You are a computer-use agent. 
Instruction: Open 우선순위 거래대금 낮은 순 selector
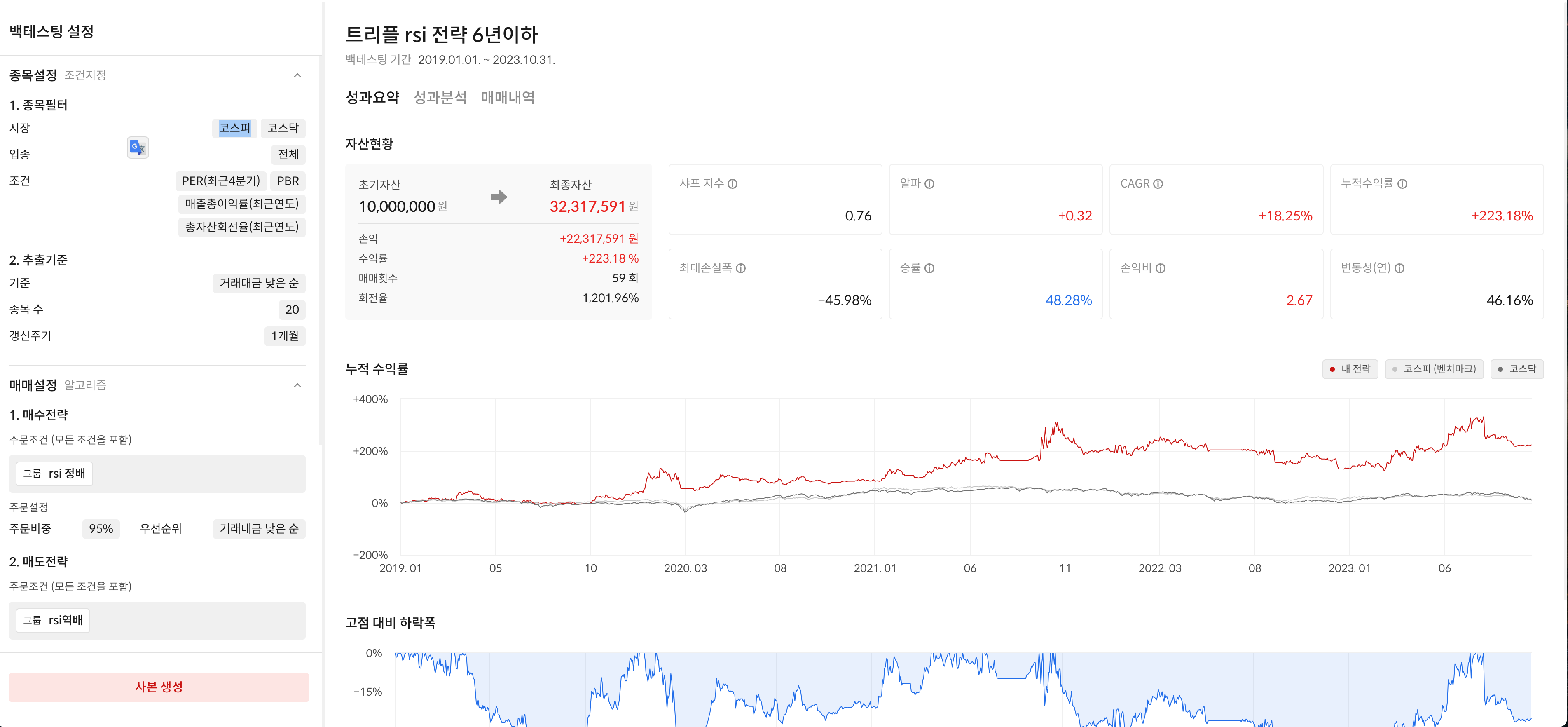259,529
